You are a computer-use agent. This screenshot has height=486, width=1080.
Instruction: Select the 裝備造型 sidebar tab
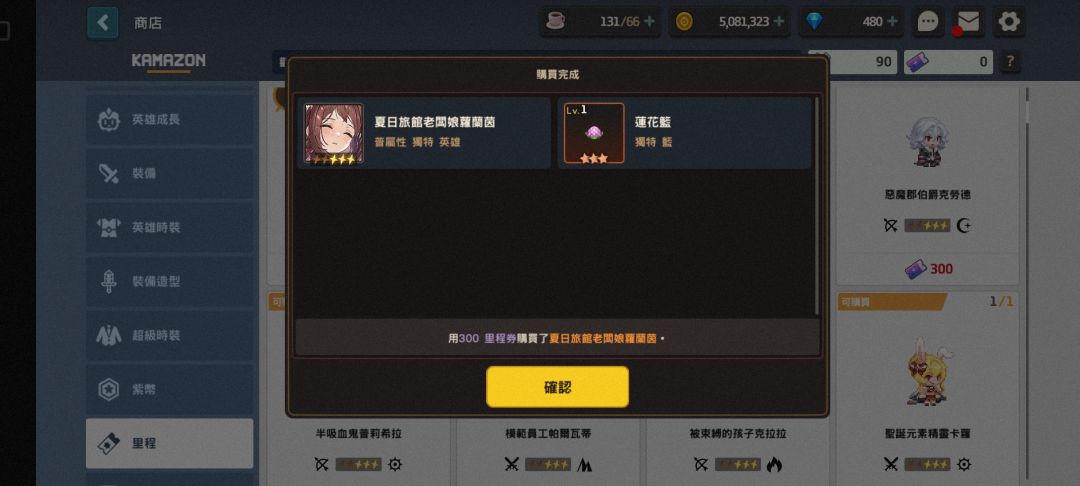(x=169, y=282)
